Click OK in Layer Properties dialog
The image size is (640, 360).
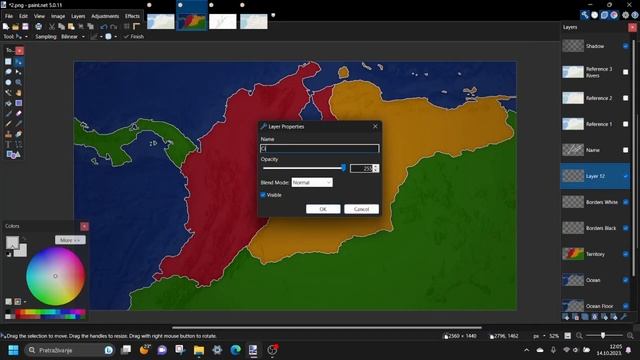[x=323, y=209]
